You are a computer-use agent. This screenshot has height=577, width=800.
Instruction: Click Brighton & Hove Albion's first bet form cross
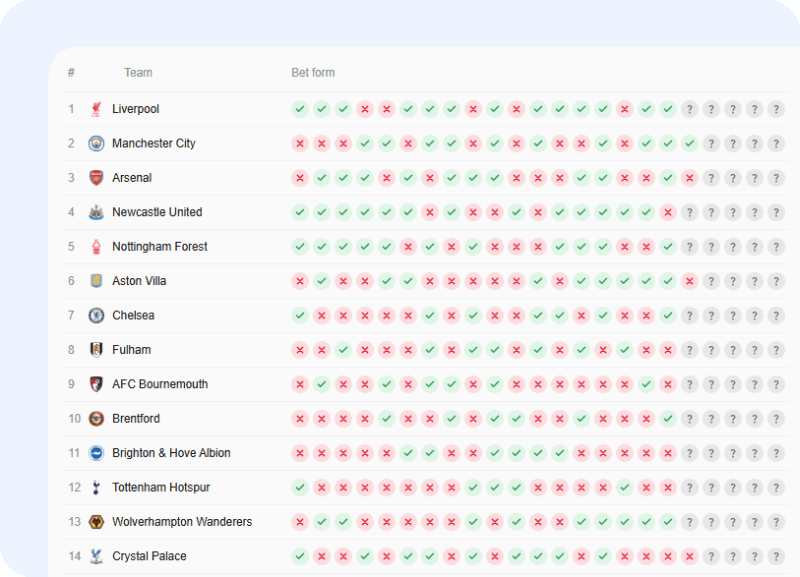(x=300, y=453)
